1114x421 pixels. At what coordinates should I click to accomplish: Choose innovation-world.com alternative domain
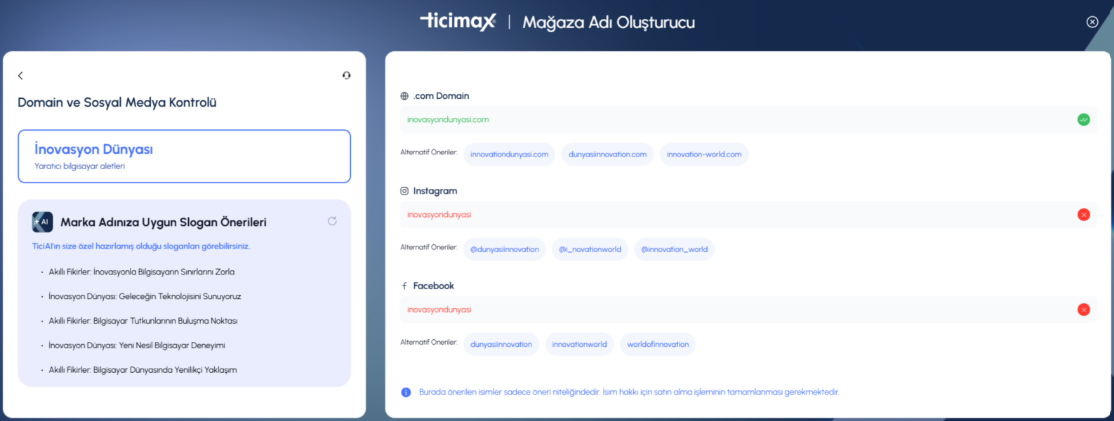pyautogui.click(x=703, y=154)
